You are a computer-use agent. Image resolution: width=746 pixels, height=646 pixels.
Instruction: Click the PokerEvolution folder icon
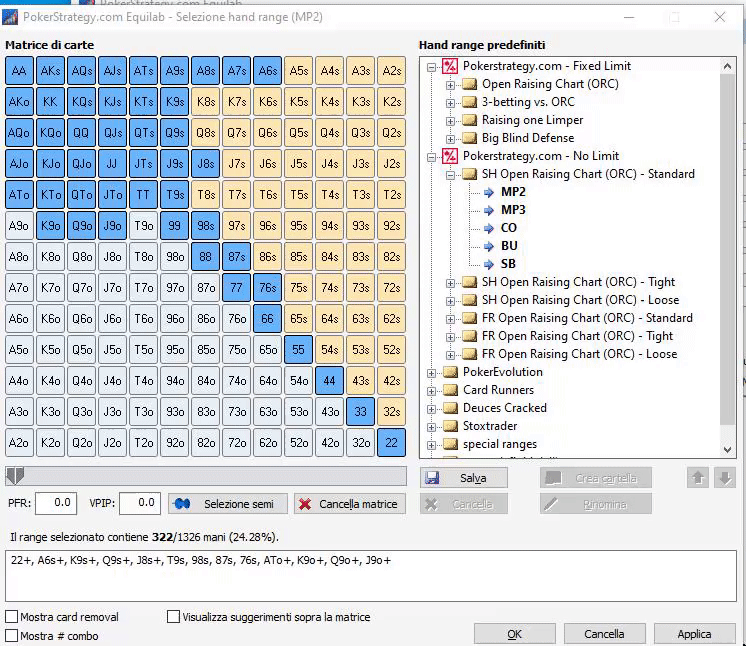(450, 372)
